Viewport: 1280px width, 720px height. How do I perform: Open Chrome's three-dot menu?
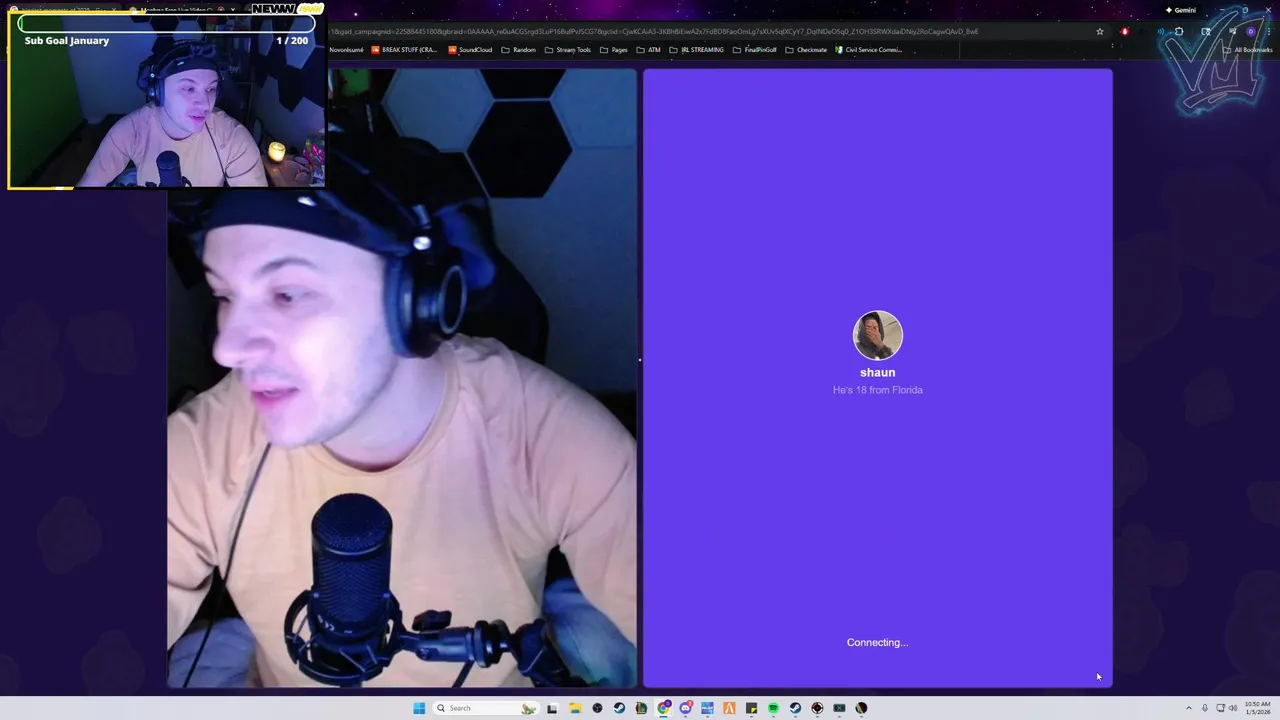pos(1269,31)
